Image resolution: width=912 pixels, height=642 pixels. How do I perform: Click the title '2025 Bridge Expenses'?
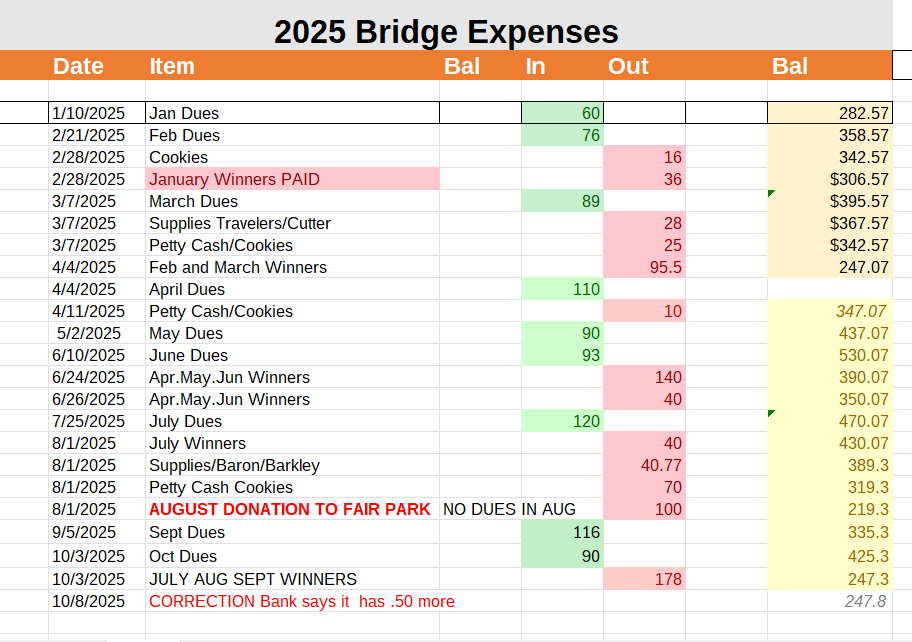pos(446,31)
